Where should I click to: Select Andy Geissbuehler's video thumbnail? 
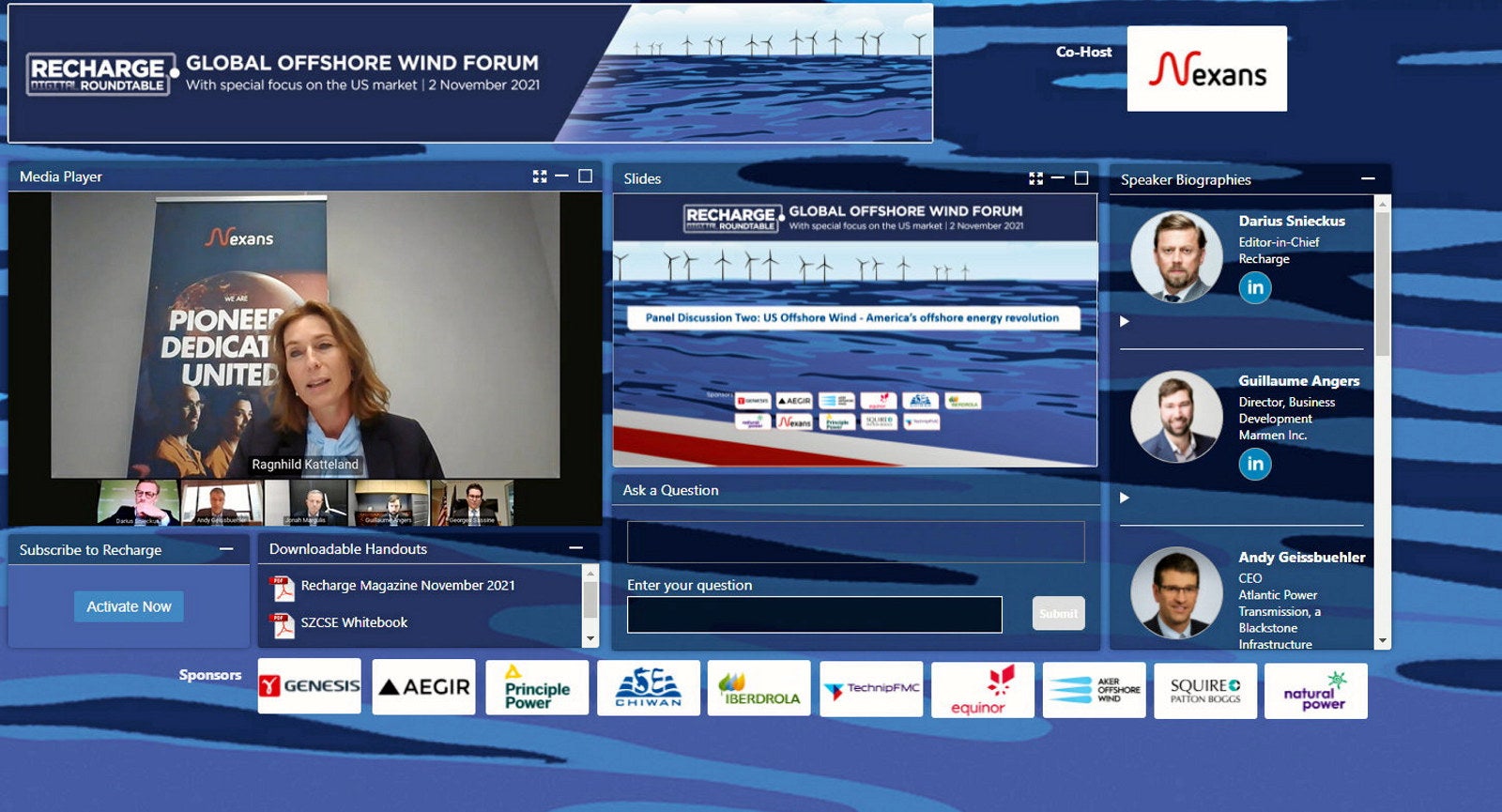pos(222,503)
